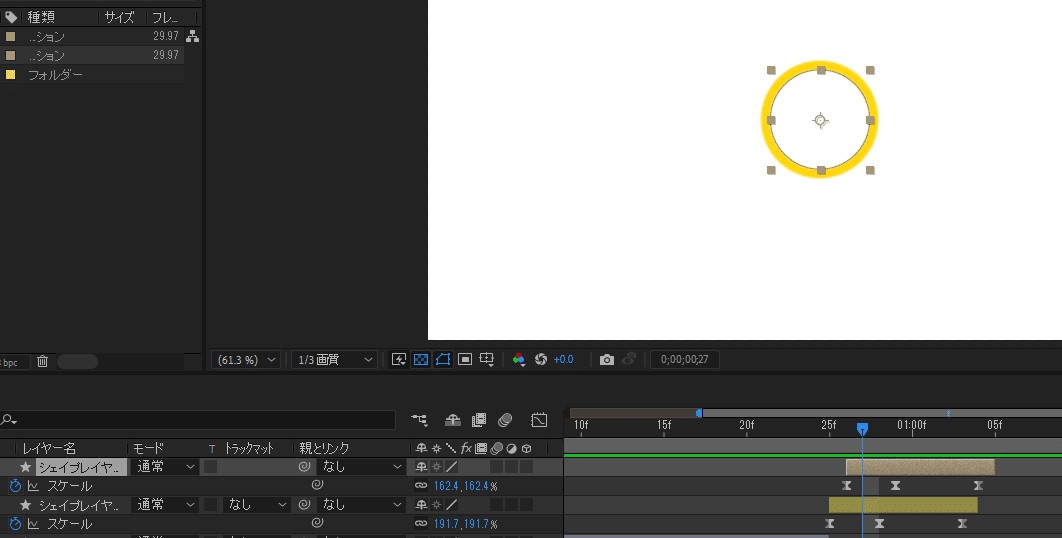Click the 0;00;00;27 preview timecode
This screenshot has height=538, width=1062.
(x=685, y=360)
